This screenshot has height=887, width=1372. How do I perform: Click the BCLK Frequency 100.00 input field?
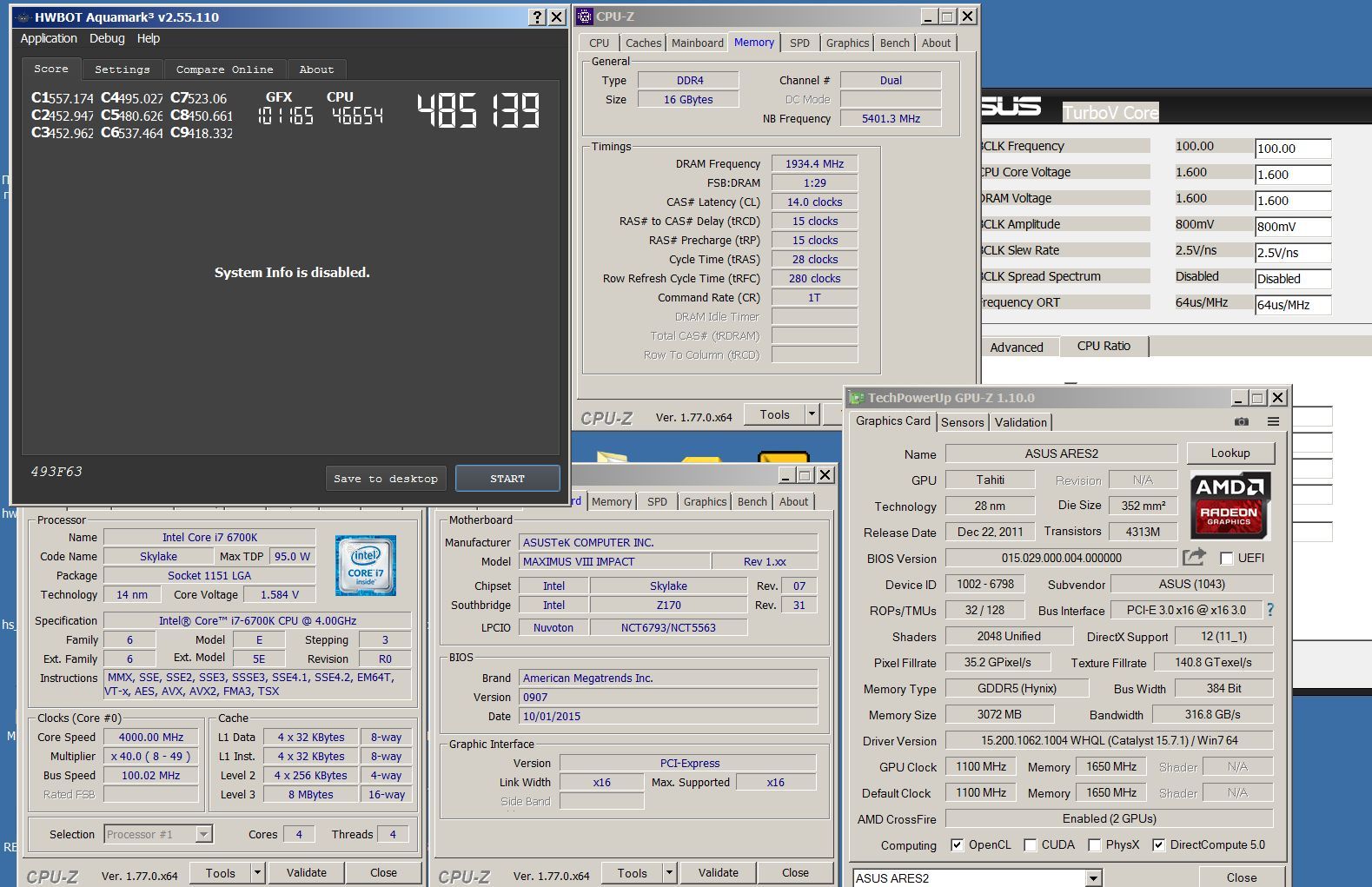pos(1293,149)
